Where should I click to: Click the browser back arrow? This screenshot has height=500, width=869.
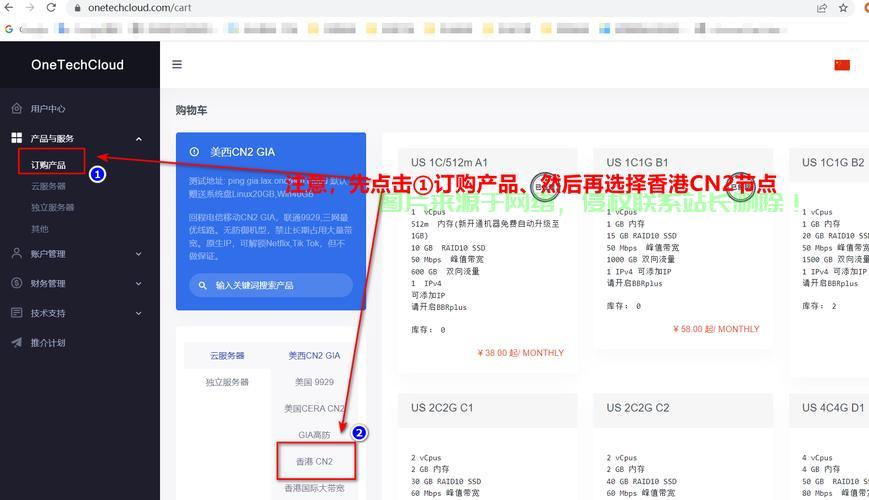click(x=9, y=8)
